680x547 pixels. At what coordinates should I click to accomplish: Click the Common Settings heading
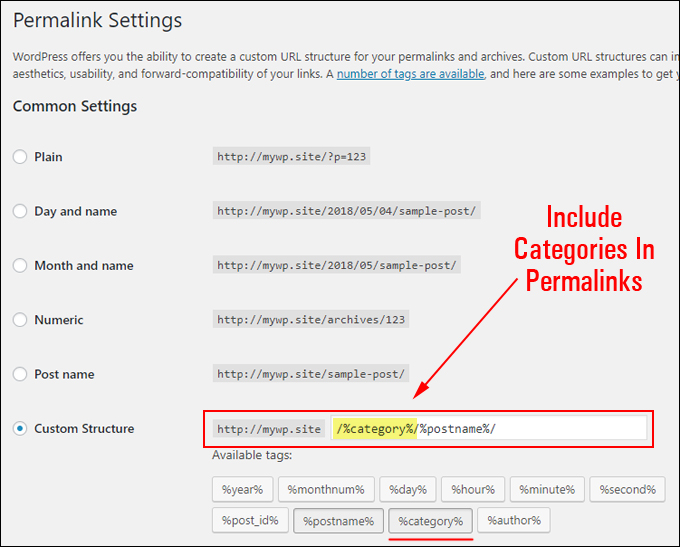(x=75, y=106)
